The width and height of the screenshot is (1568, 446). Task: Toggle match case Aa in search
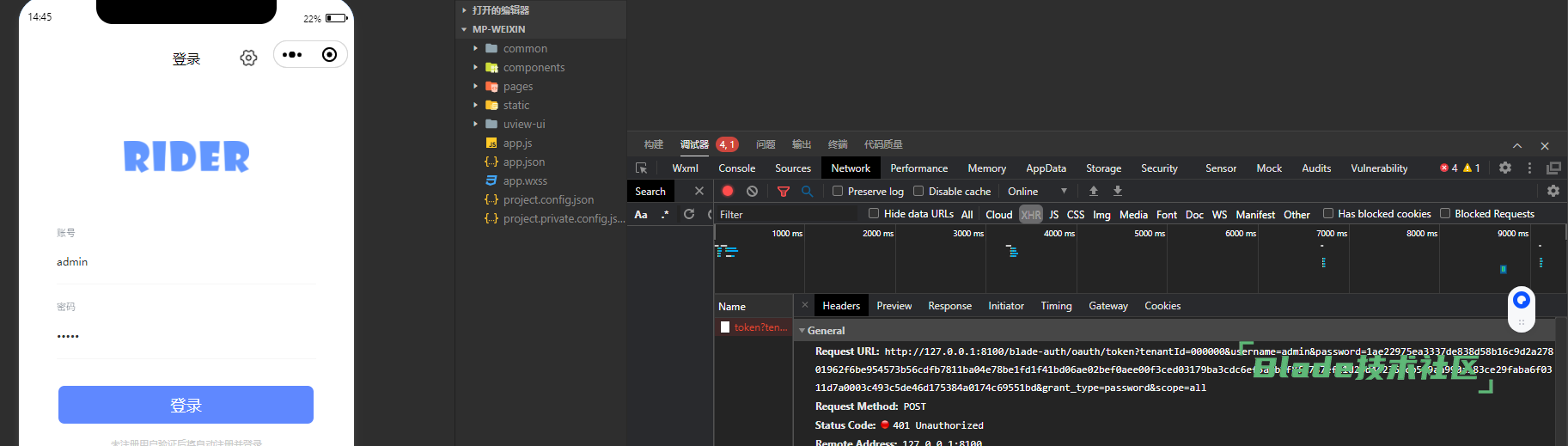point(641,214)
